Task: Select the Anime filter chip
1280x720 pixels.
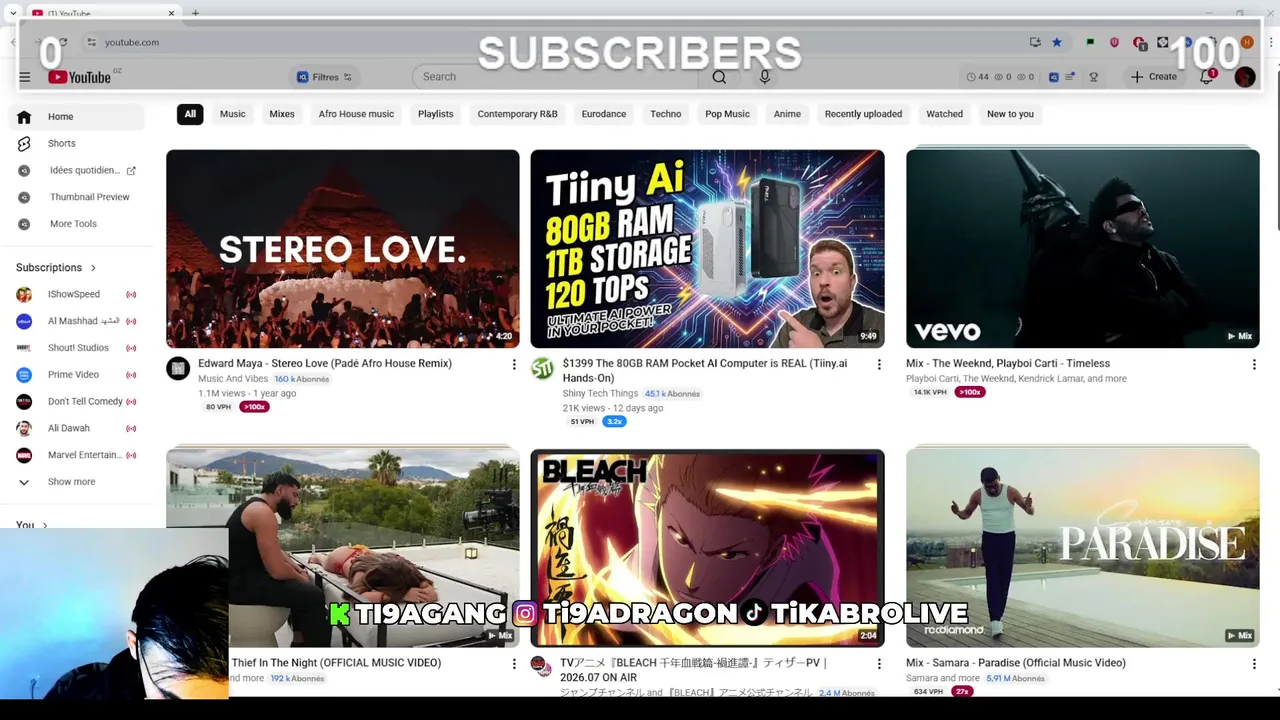Action: point(787,114)
